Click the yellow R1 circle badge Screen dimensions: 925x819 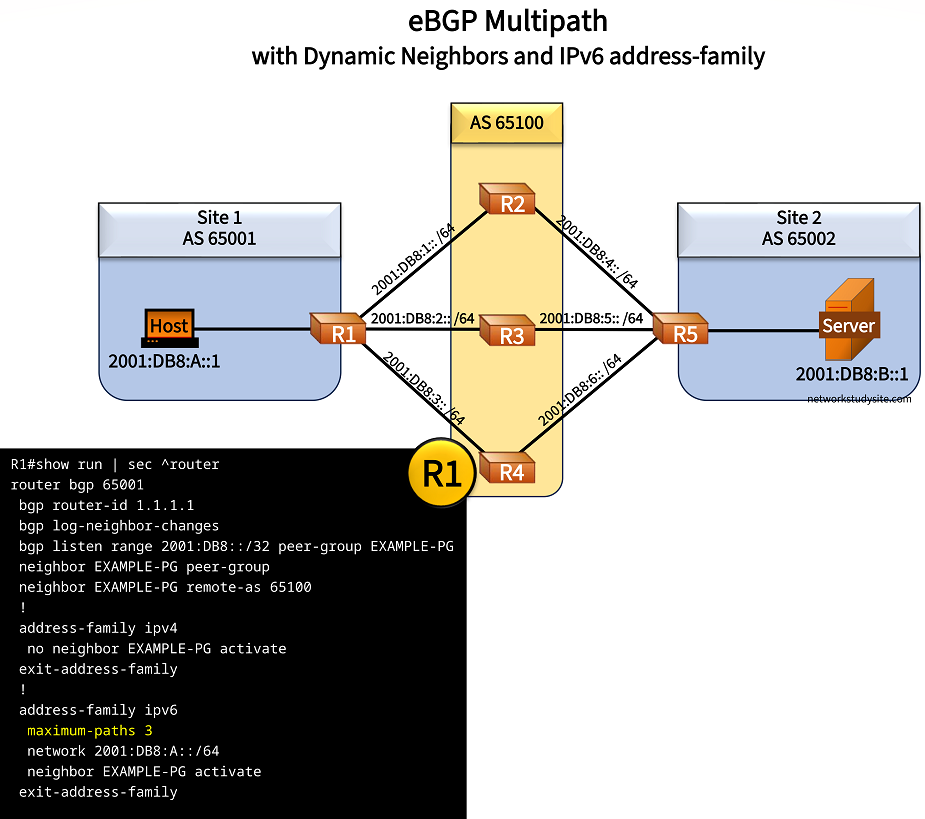(x=442, y=473)
